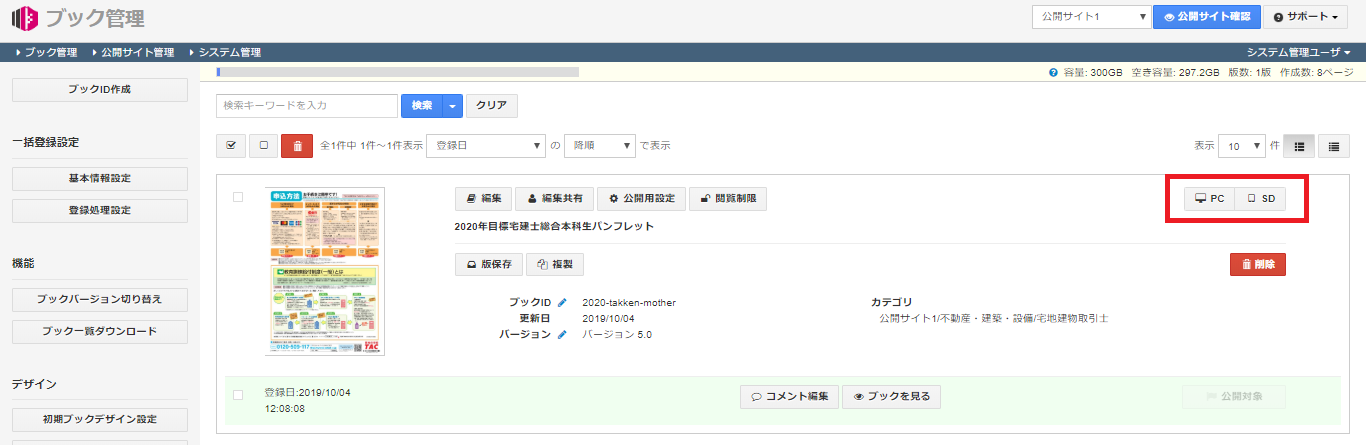Viewport: 1366px width, 445px height.
Task: Open the PC preview of the book
Action: [x=1210, y=199]
